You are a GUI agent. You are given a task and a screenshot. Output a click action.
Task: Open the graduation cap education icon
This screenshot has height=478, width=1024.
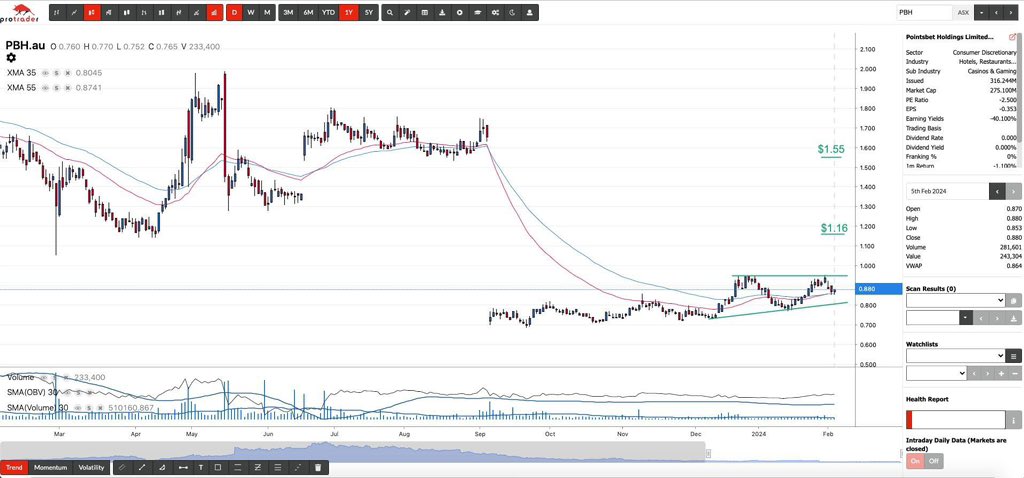pyautogui.click(x=478, y=12)
